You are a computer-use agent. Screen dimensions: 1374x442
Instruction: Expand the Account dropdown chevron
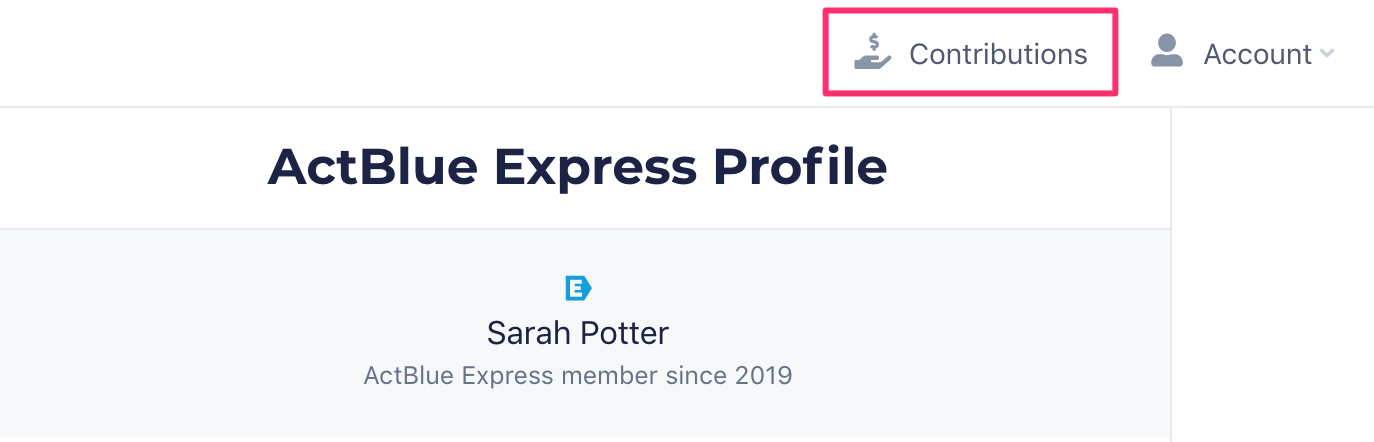(x=1327, y=54)
